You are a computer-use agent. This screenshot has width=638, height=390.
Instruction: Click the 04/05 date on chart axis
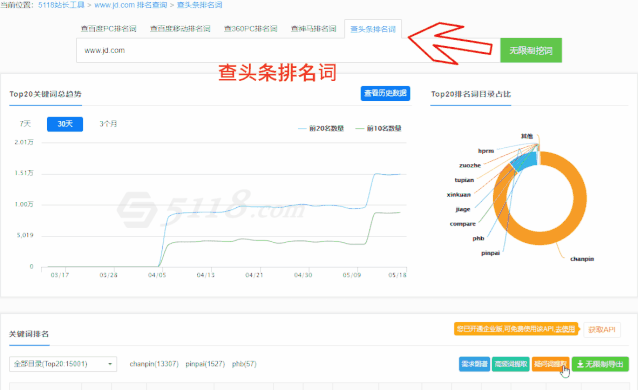(x=157, y=275)
